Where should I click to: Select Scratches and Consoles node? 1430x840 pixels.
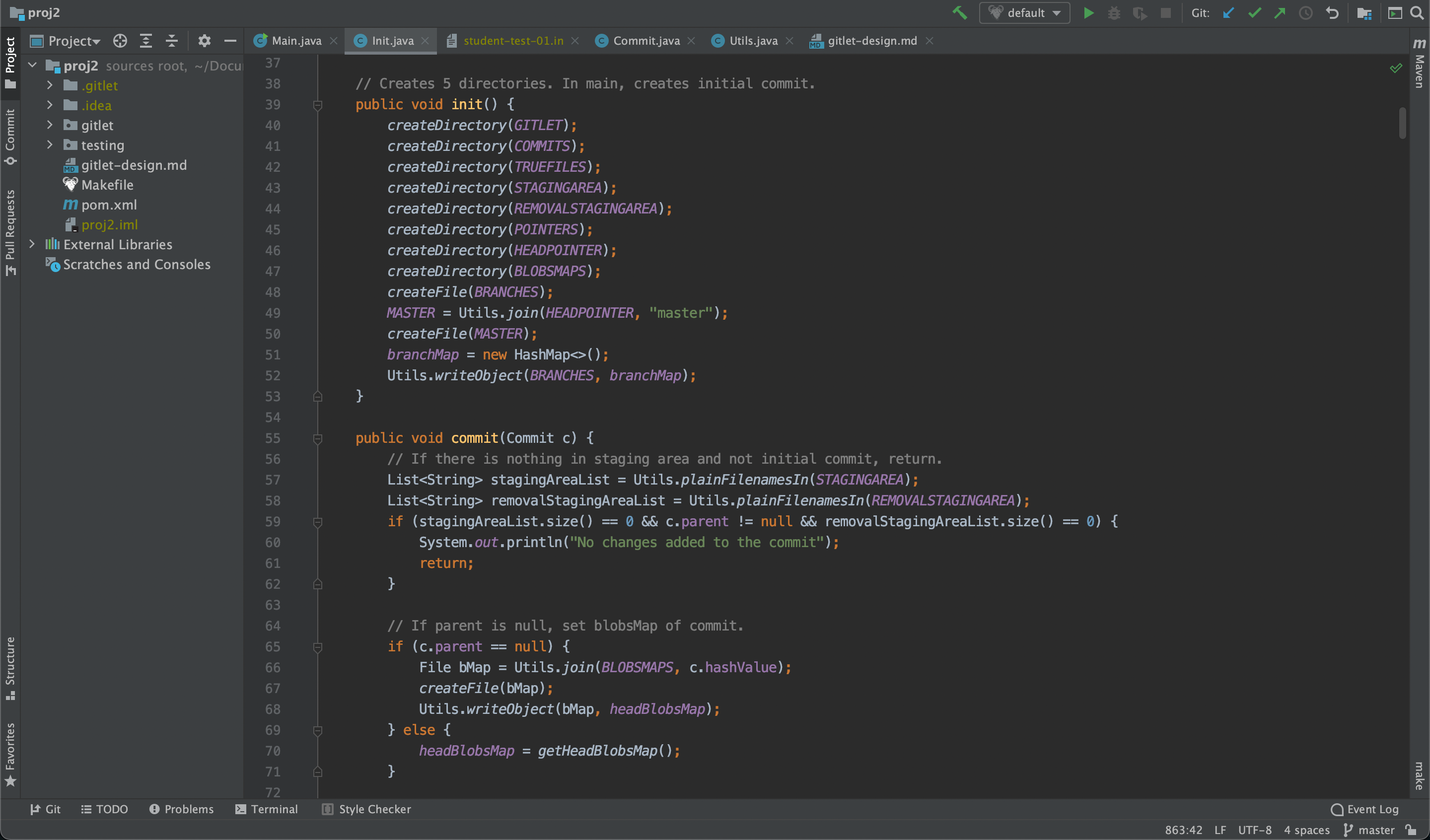coord(136,264)
